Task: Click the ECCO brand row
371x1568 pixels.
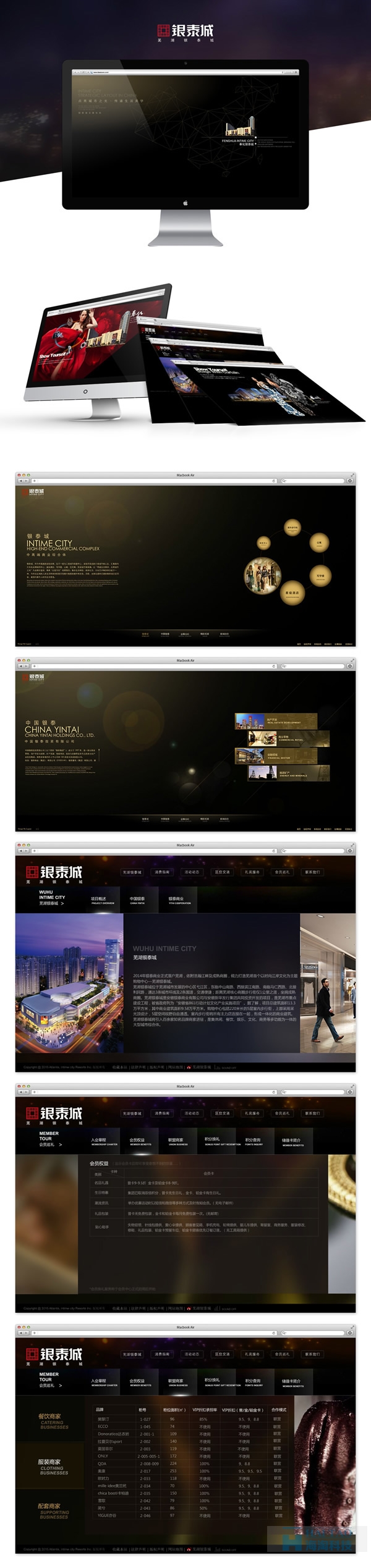Action: pyautogui.click(x=190, y=1427)
